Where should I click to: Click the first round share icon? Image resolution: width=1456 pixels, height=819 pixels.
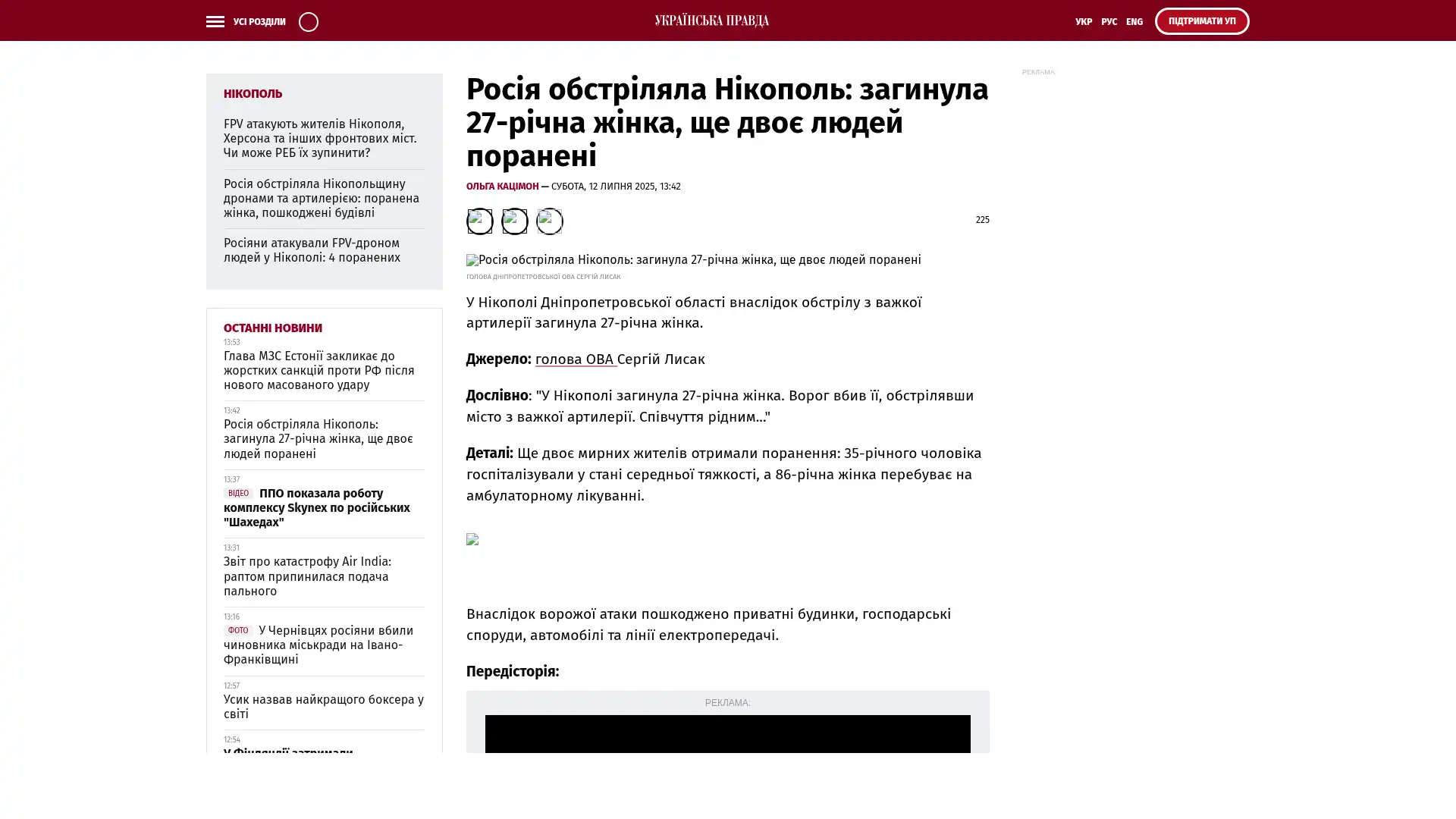pos(479,221)
